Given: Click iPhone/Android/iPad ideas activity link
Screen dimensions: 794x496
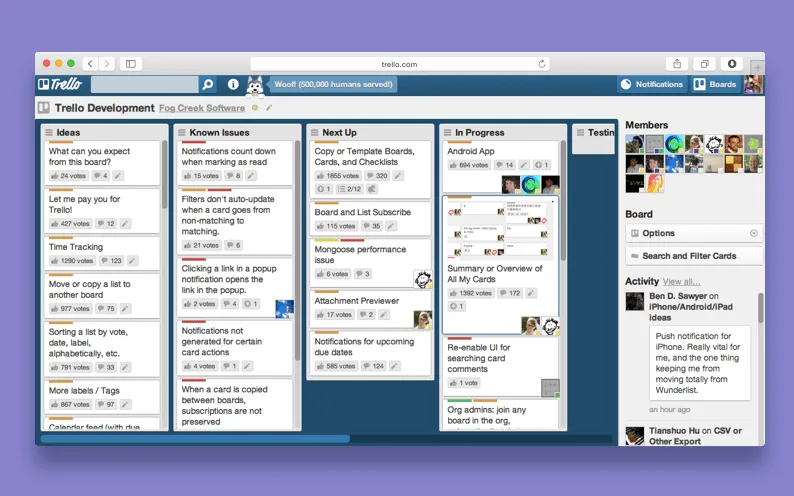Looking at the screenshot, I should tap(691, 312).
